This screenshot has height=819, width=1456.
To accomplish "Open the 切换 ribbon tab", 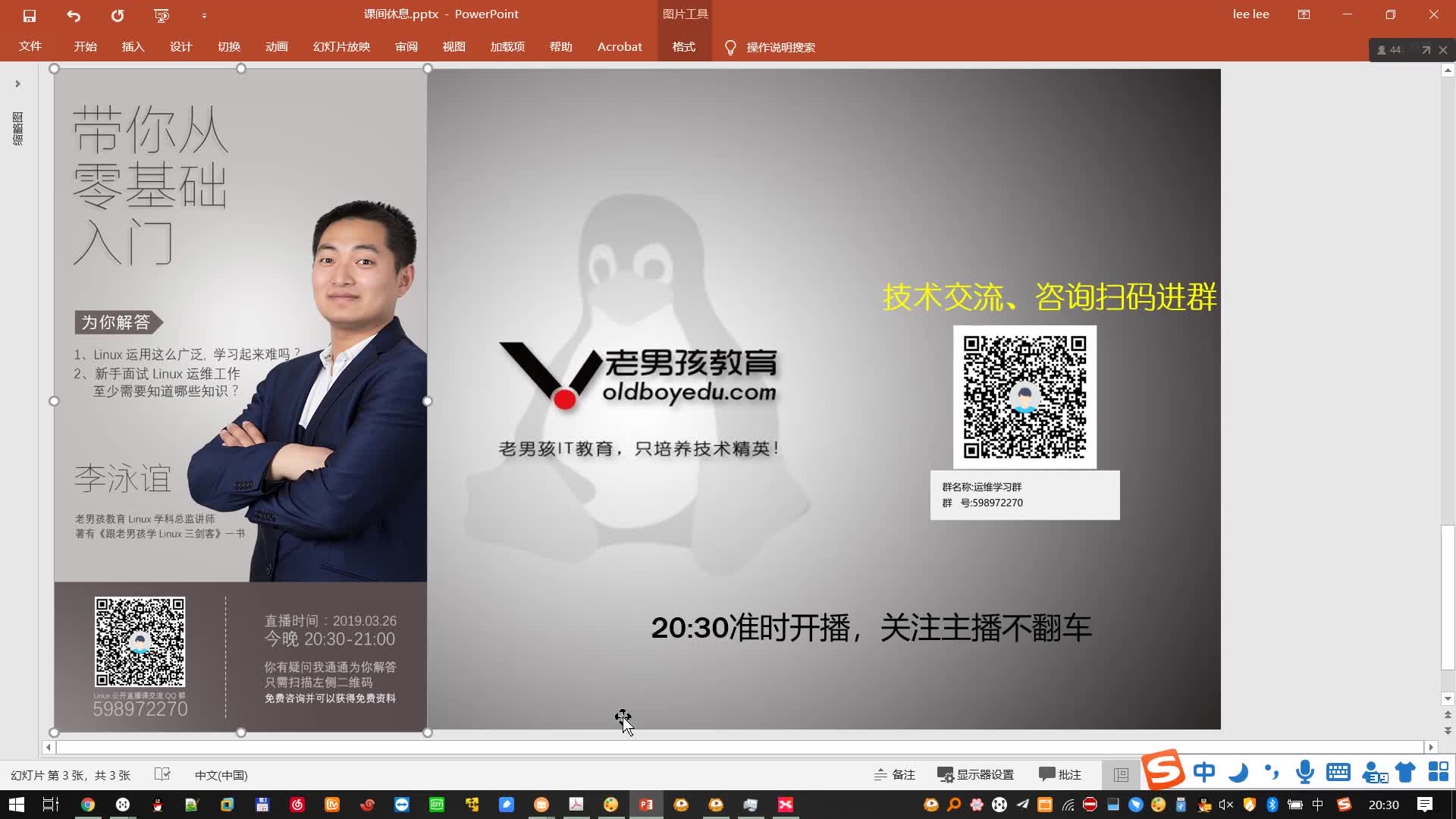I will click(x=229, y=47).
